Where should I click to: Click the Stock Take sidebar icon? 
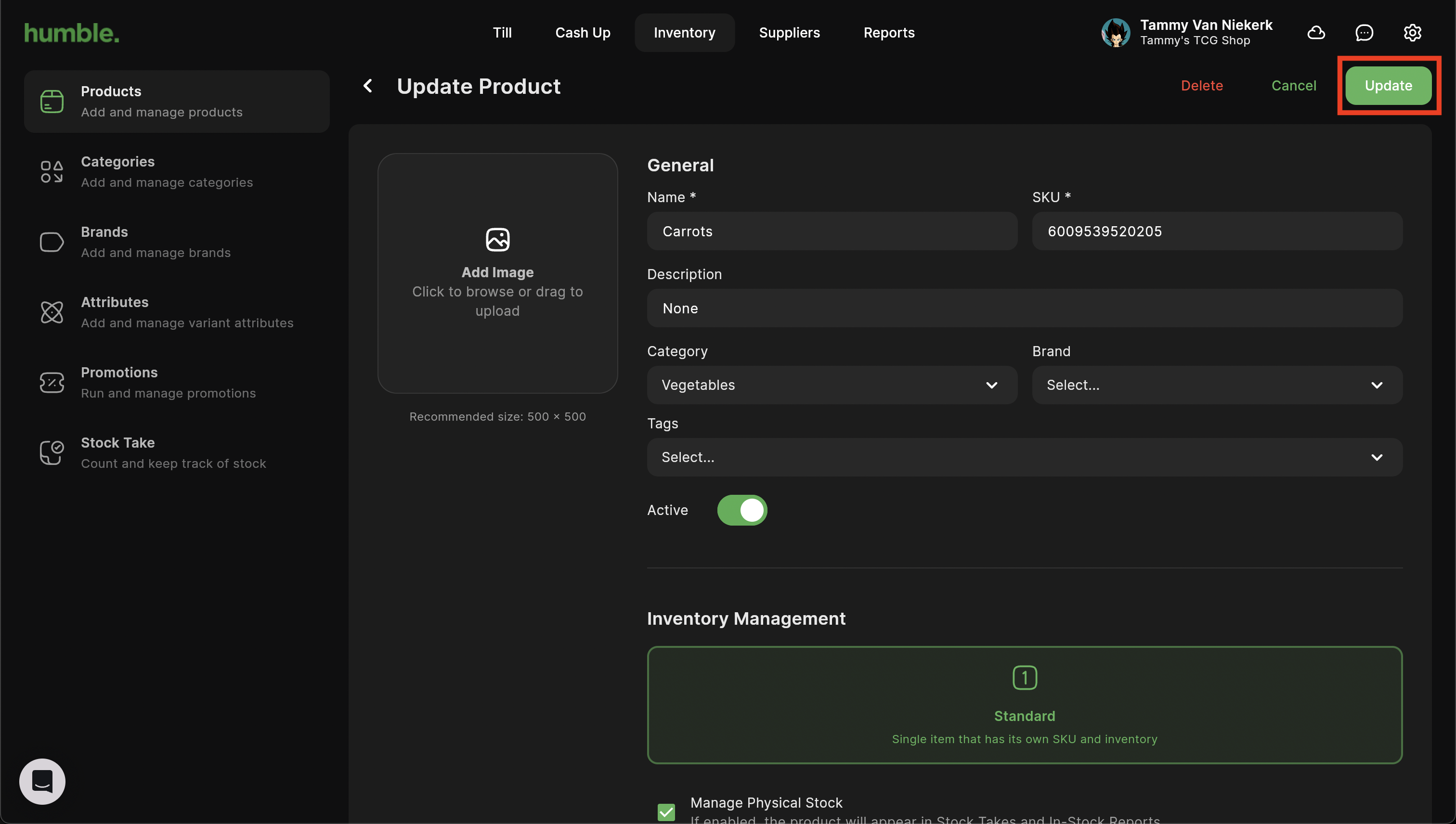(52, 453)
